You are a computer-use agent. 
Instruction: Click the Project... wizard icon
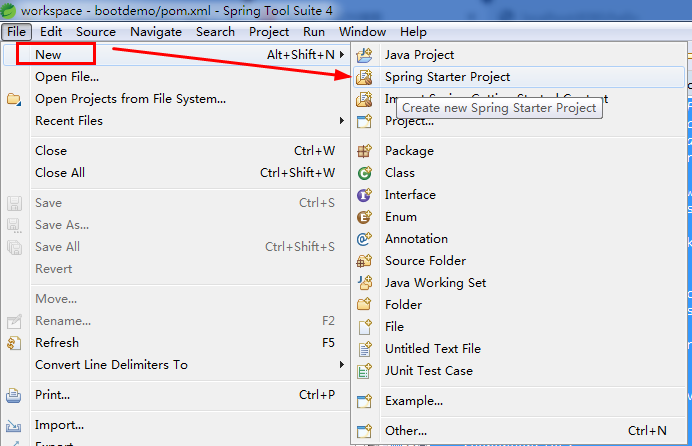tap(365, 121)
